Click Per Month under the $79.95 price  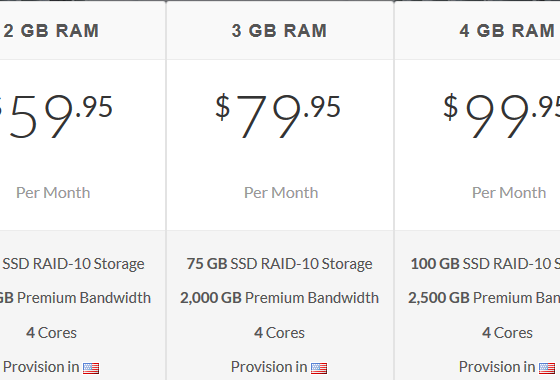[281, 193]
